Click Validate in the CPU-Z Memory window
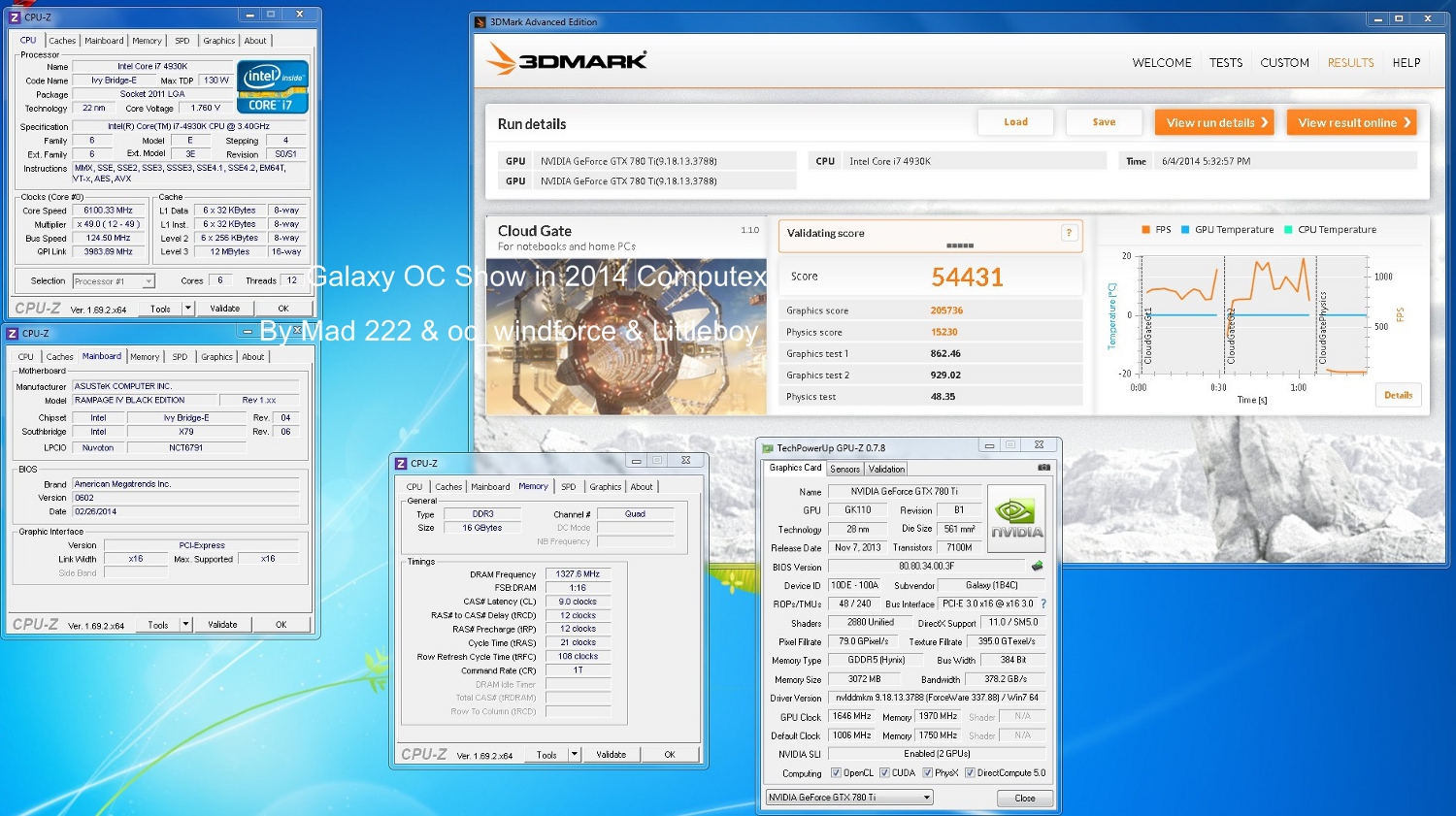Screen dimensions: 1456x816 (612, 755)
